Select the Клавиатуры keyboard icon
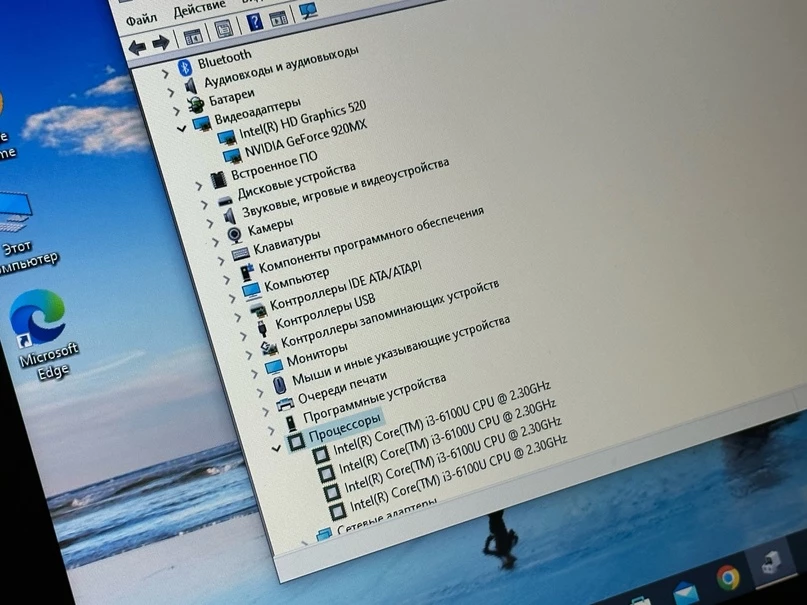The width and height of the screenshot is (807, 605). 240,254
